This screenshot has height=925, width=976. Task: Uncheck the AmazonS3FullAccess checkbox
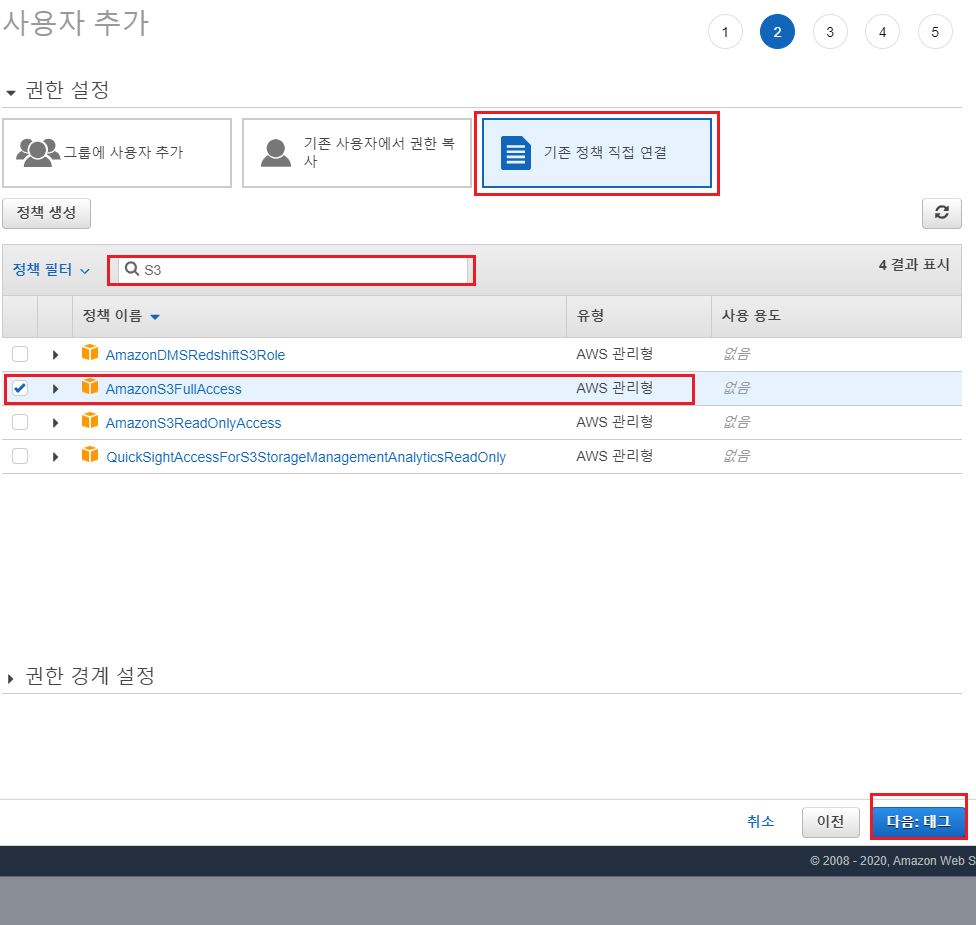tap(20, 388)
